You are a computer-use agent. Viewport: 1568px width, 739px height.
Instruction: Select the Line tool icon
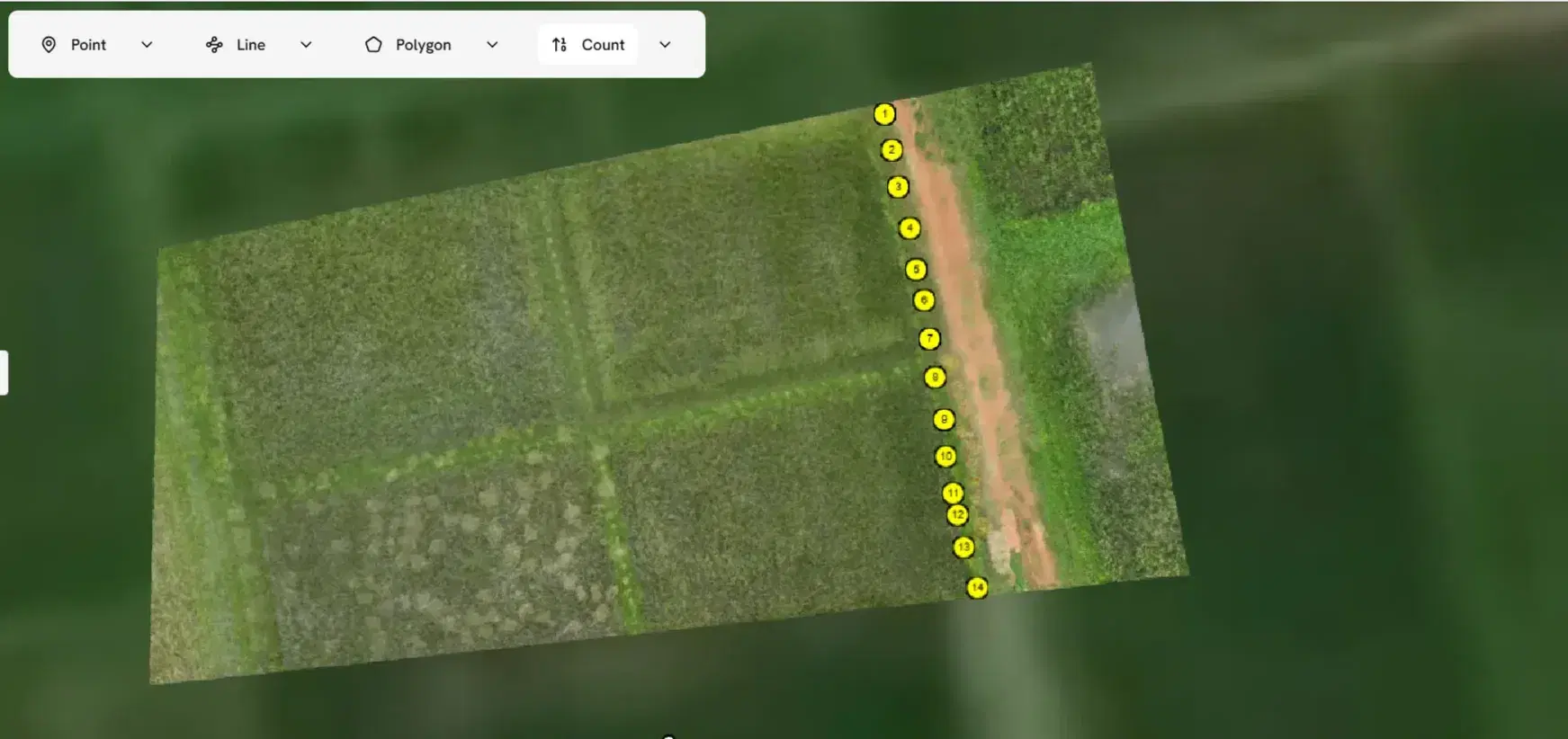pos(214,44)
